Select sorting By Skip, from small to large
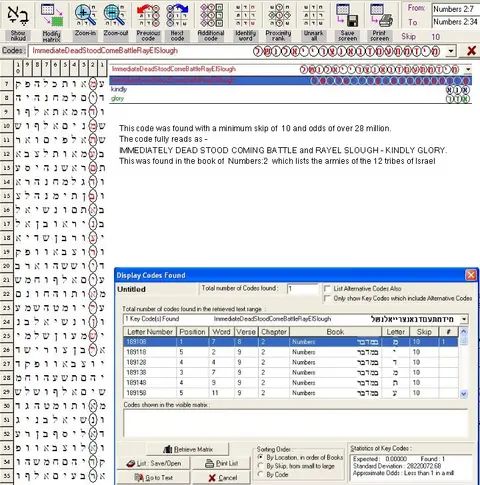Image resolution: width=480 pixels, height=485 pixels. pos(261,466)
